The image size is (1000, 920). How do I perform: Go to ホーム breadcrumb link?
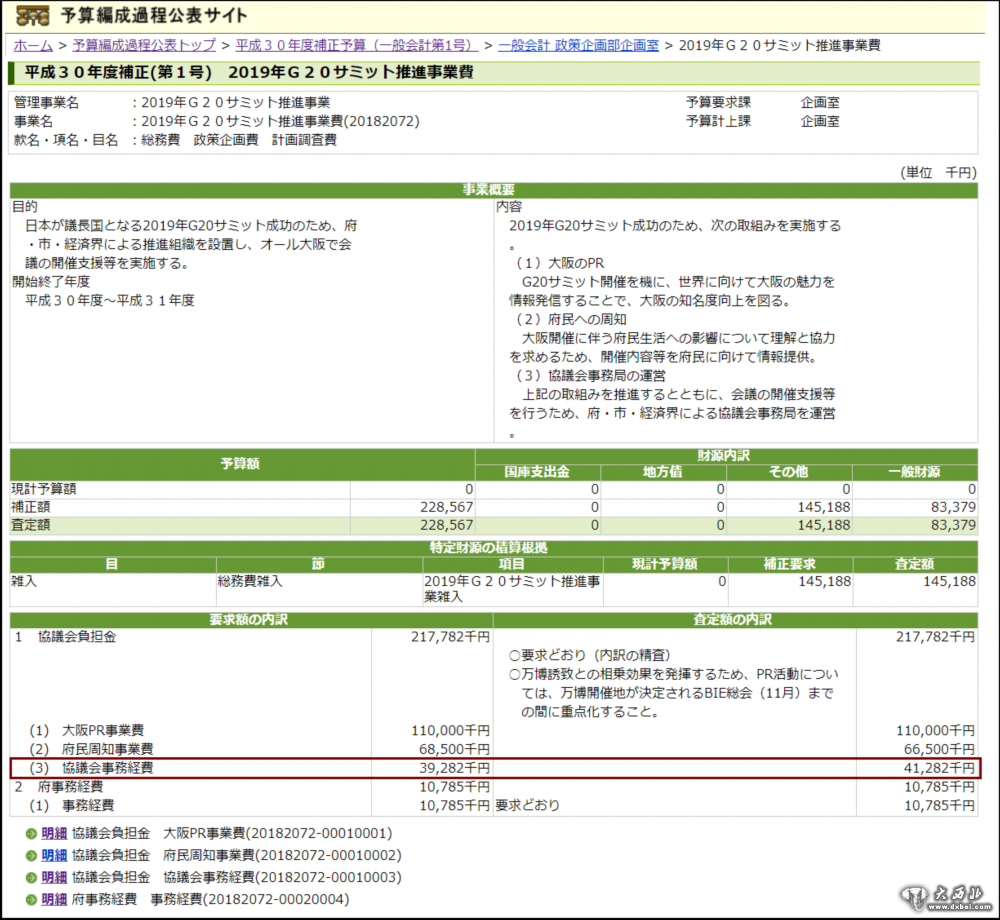pyautogui.click(x=33, y=45)
